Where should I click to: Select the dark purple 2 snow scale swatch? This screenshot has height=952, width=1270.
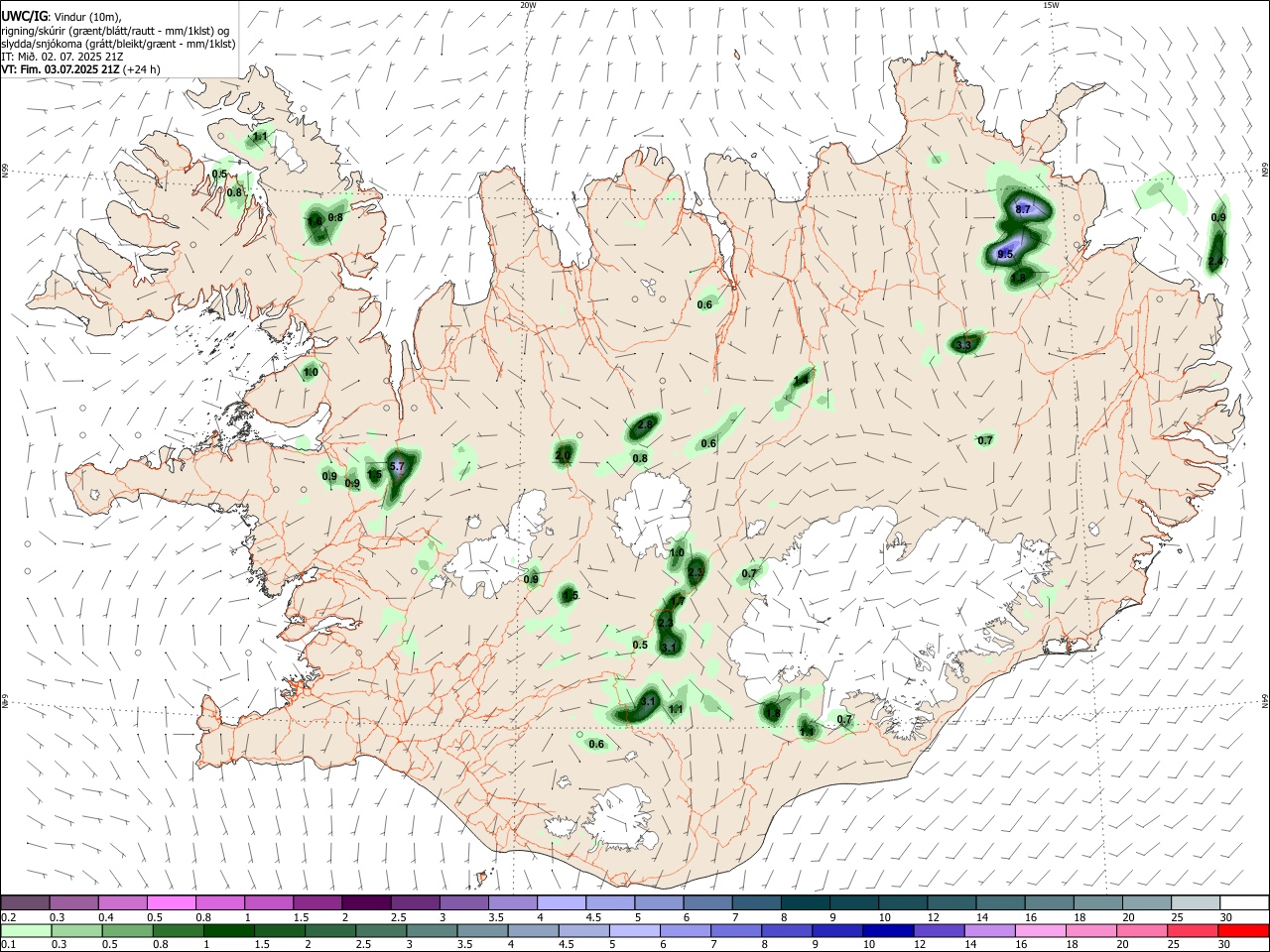pyautogui.click(x=365, y=902)
